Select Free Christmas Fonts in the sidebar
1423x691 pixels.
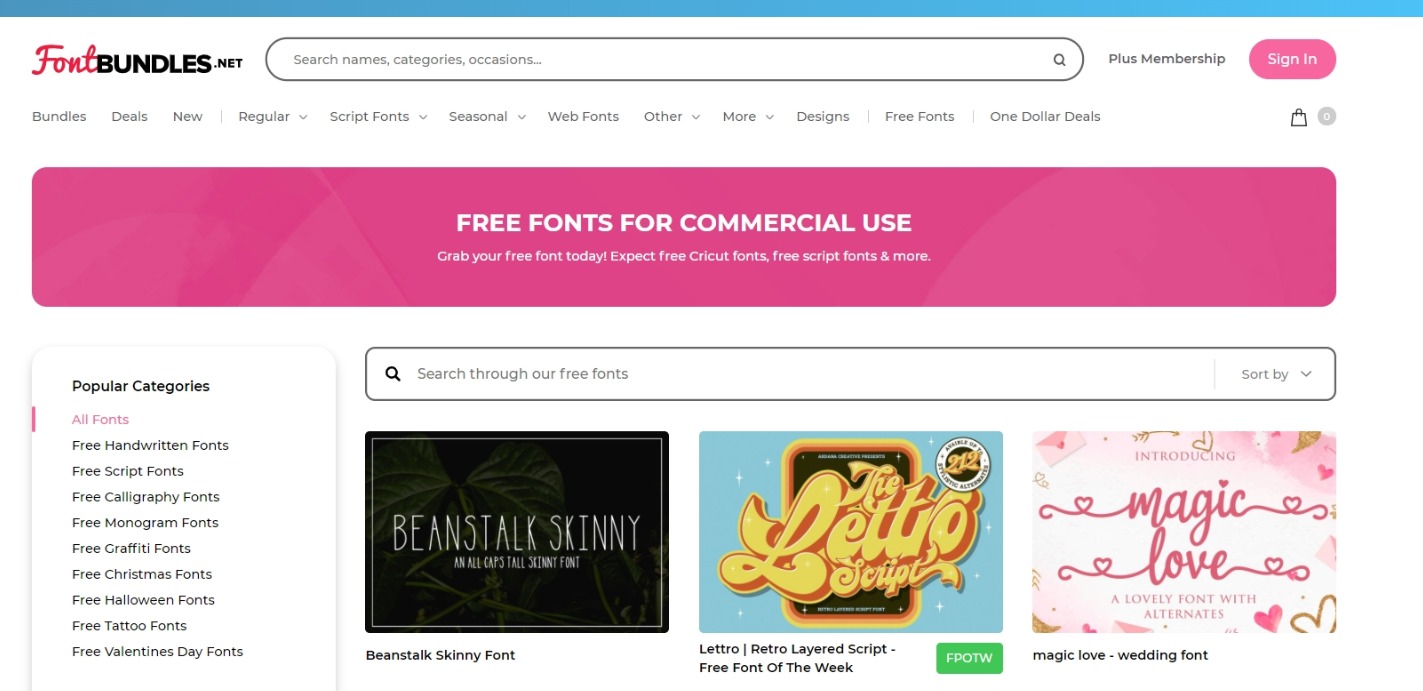coord(141,574)
